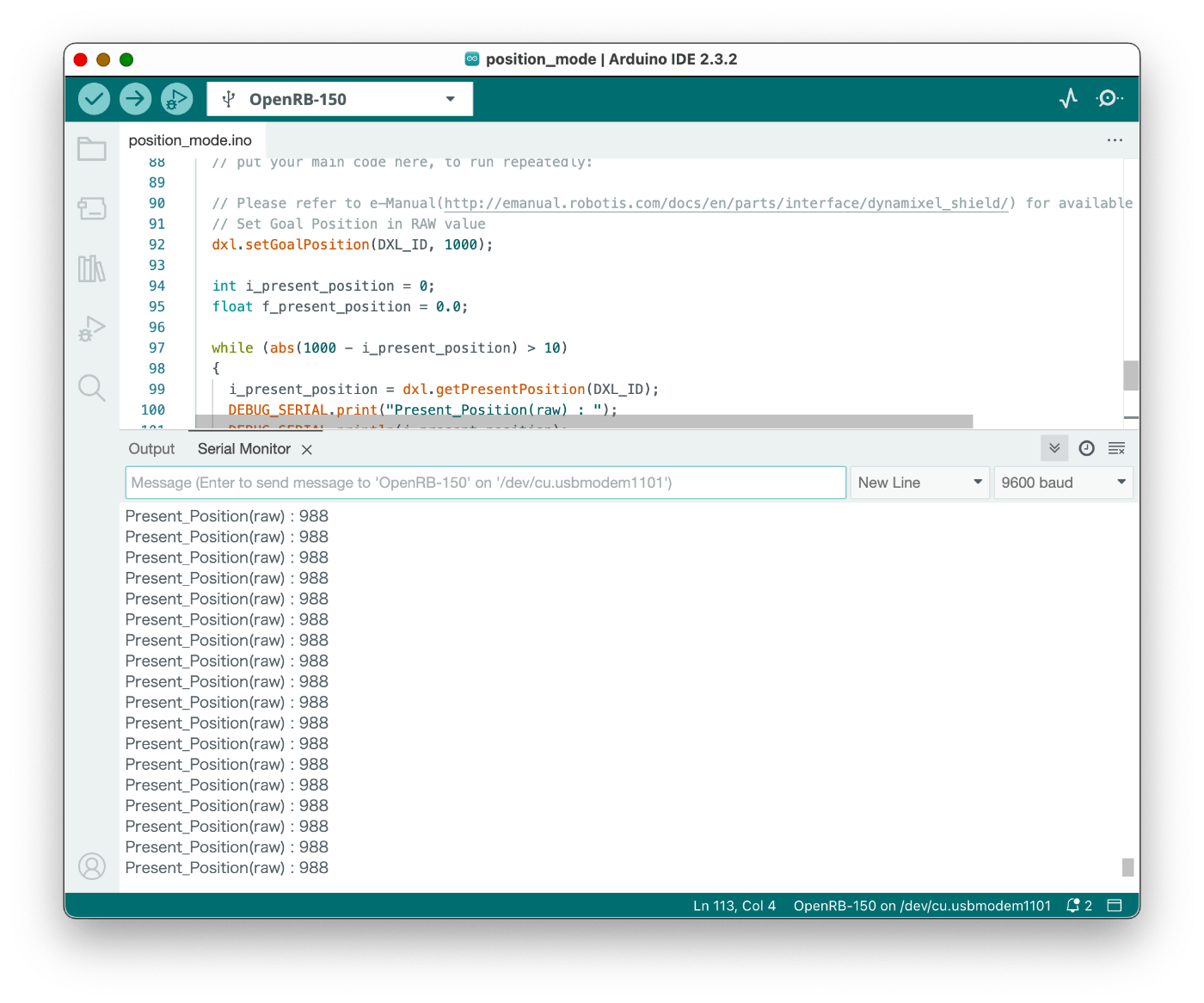Close the Serial Monitor tab
The image size is (1204, 1003).
tap(307, 449)
